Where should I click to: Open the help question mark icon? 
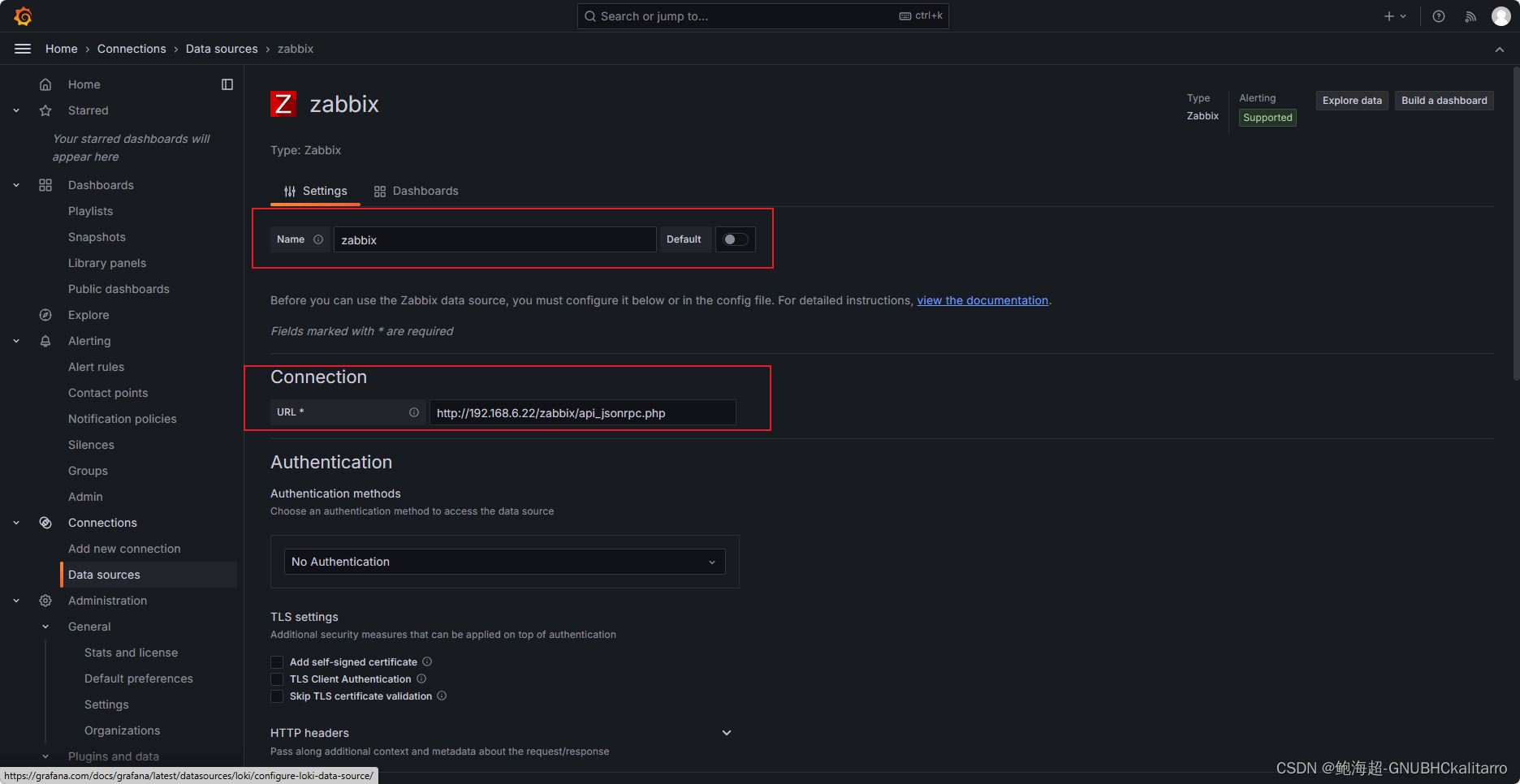pyautogui.click(x=1439, y=16)
